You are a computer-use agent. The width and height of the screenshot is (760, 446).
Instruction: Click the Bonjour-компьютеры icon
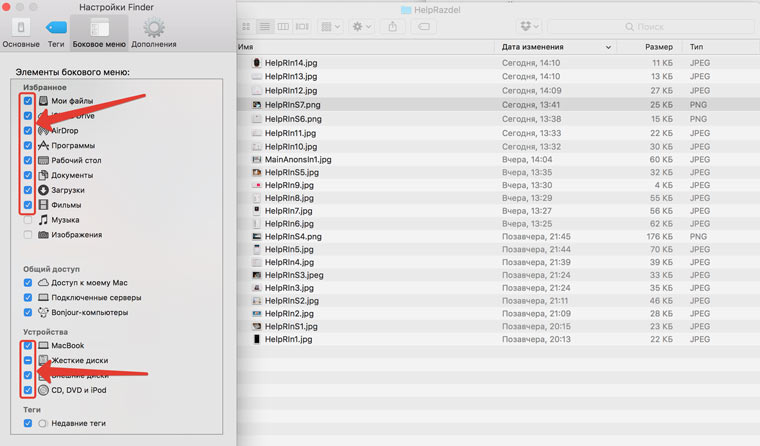[43, 312]
